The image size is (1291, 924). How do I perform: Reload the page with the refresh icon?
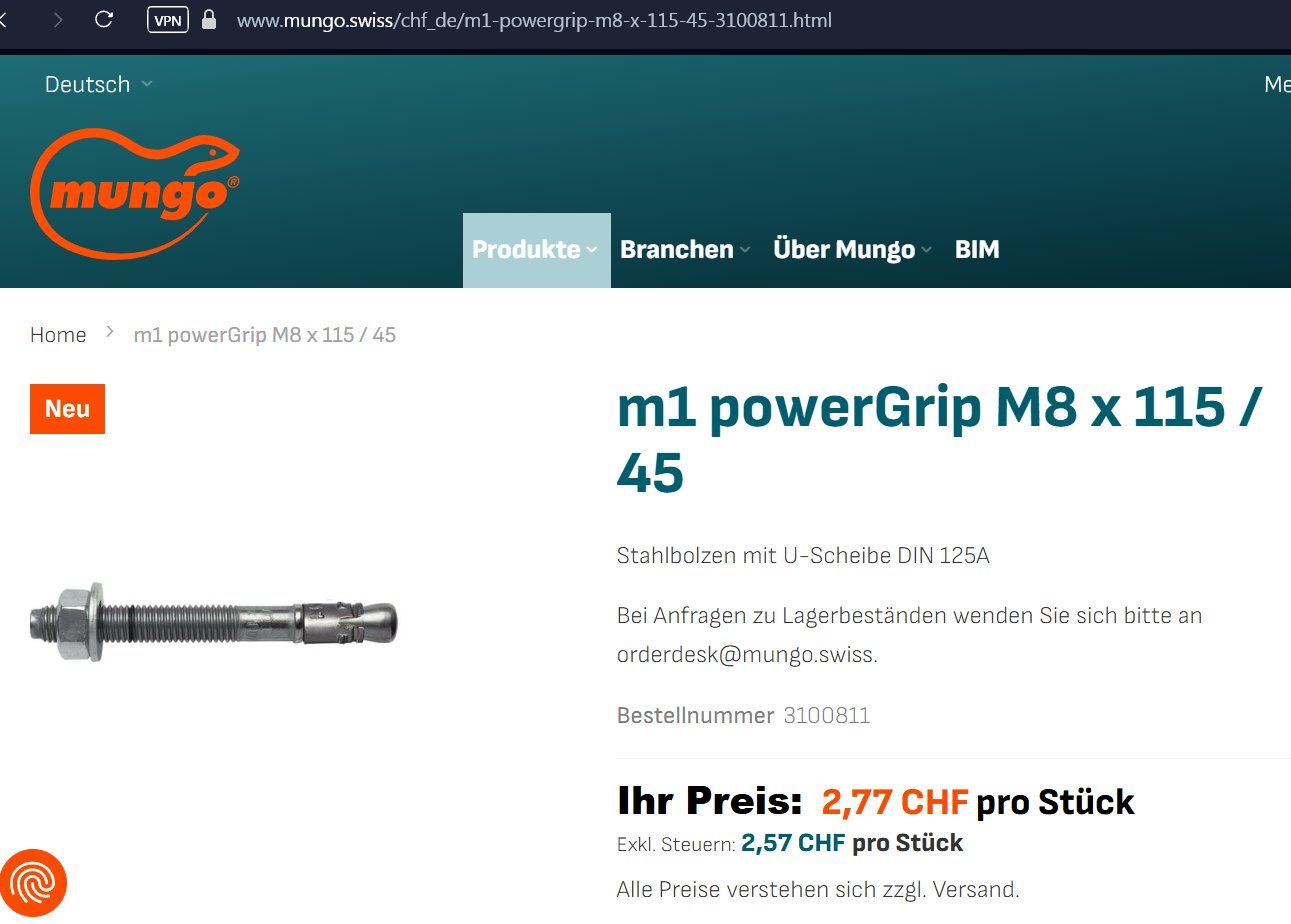[104, 19]
